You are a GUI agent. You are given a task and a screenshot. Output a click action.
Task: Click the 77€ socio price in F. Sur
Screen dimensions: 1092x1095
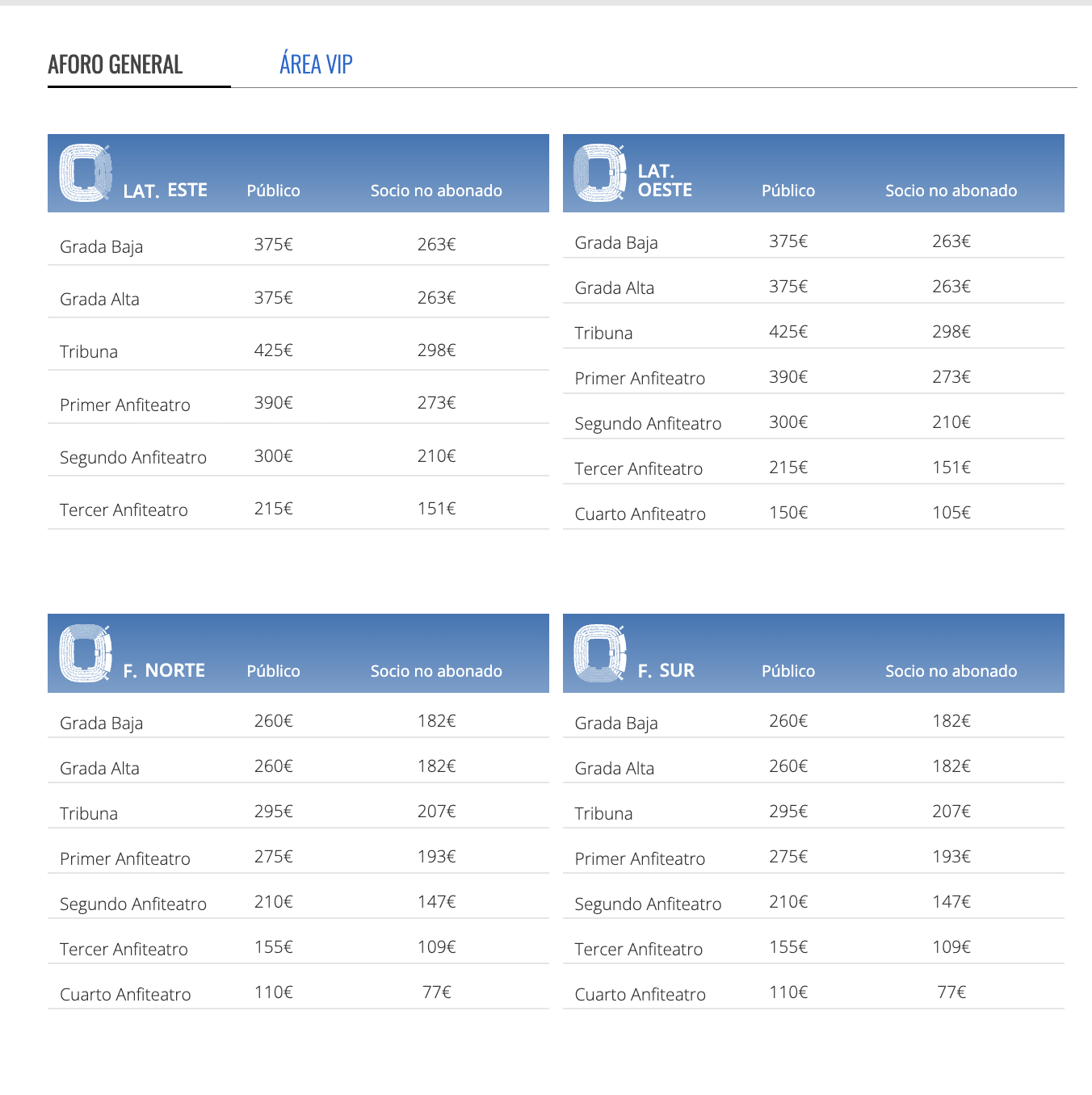[x=951, y=992]
